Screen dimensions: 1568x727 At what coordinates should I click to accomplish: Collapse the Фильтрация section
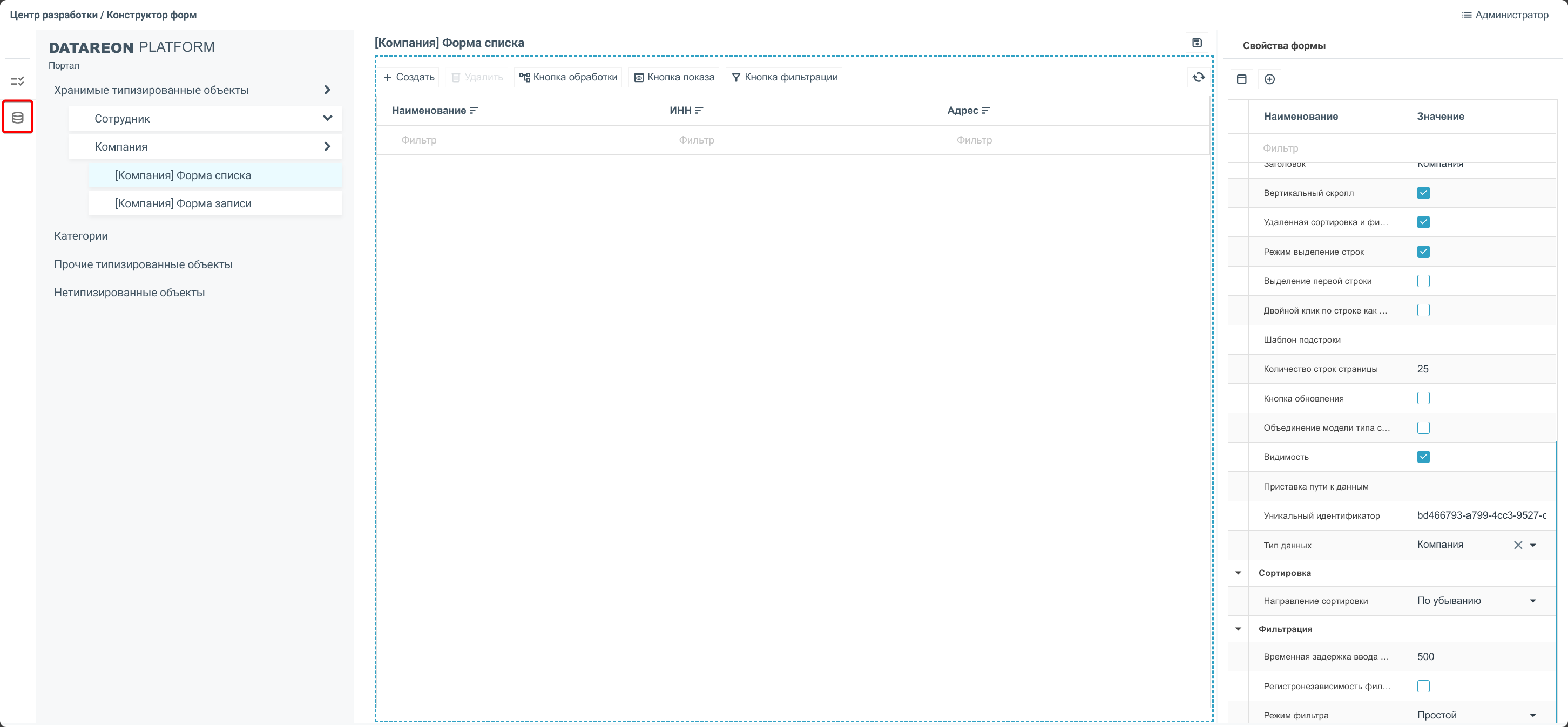1238,629
